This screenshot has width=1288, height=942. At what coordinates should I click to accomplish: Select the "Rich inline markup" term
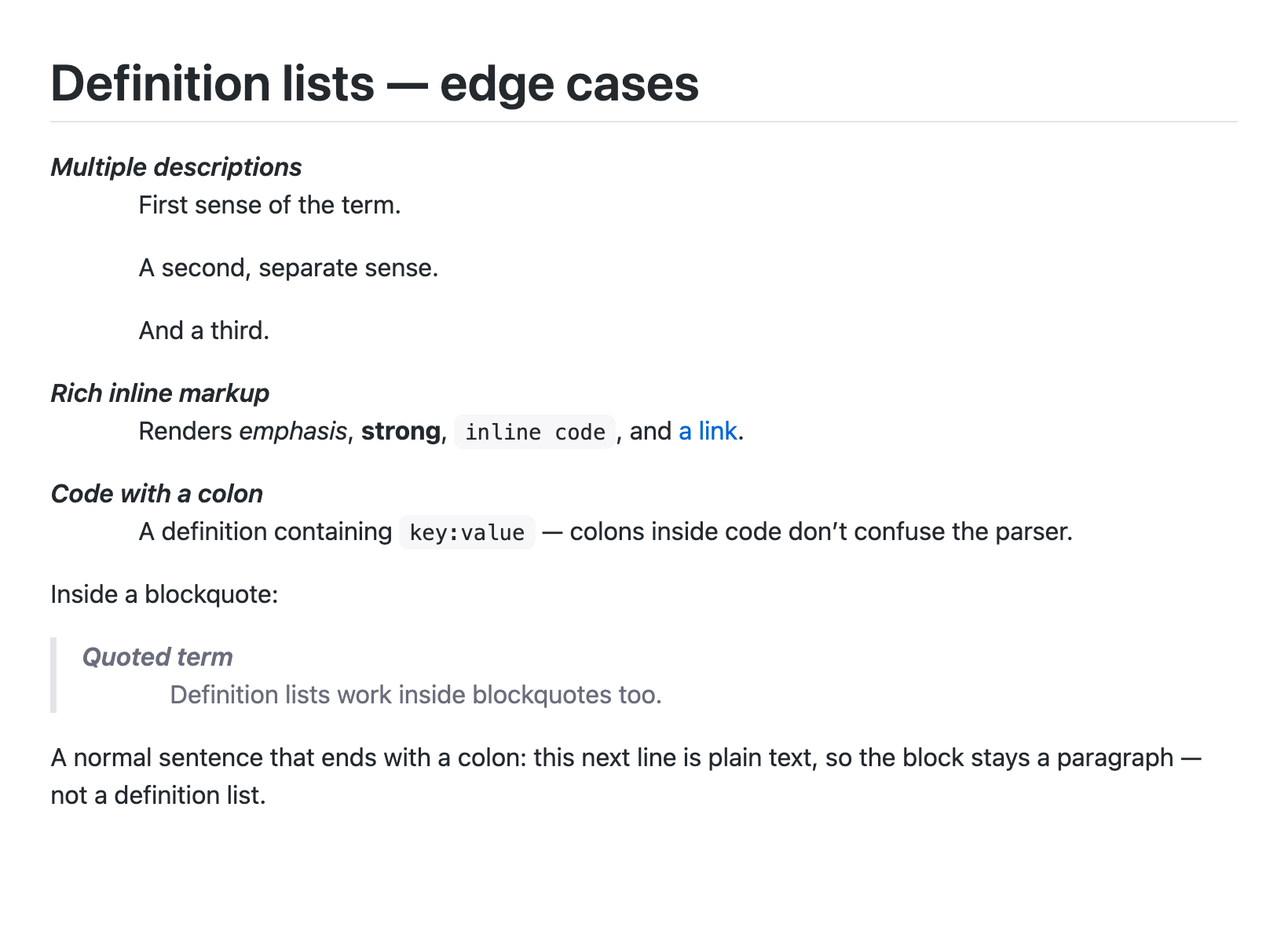click(x=160, y=393)
